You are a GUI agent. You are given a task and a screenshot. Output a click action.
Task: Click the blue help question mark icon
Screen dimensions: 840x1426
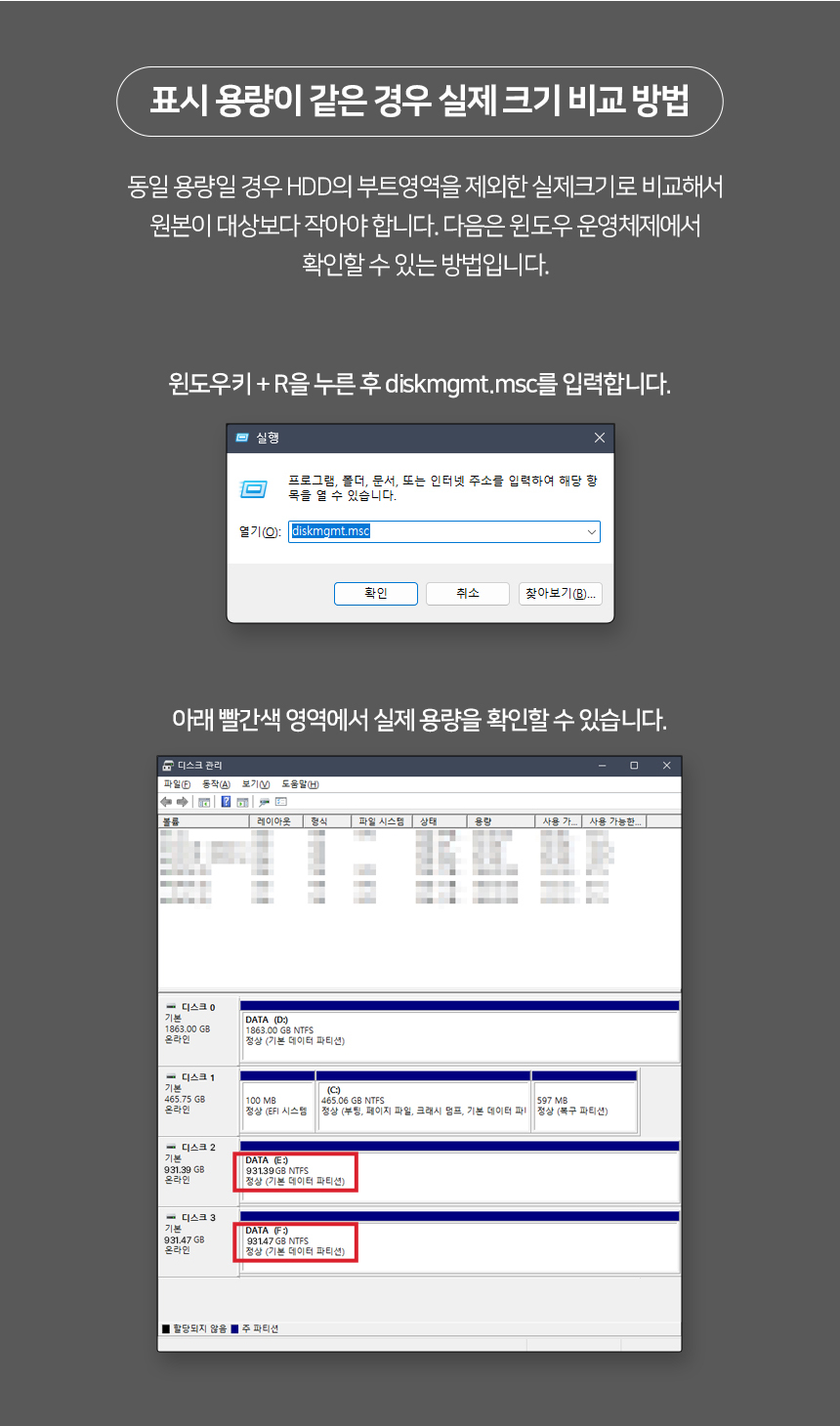click(x=226, y=802)
